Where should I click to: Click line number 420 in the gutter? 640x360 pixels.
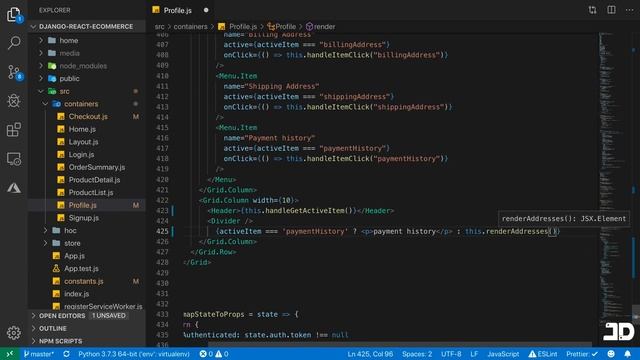click(x=162, y=179)
